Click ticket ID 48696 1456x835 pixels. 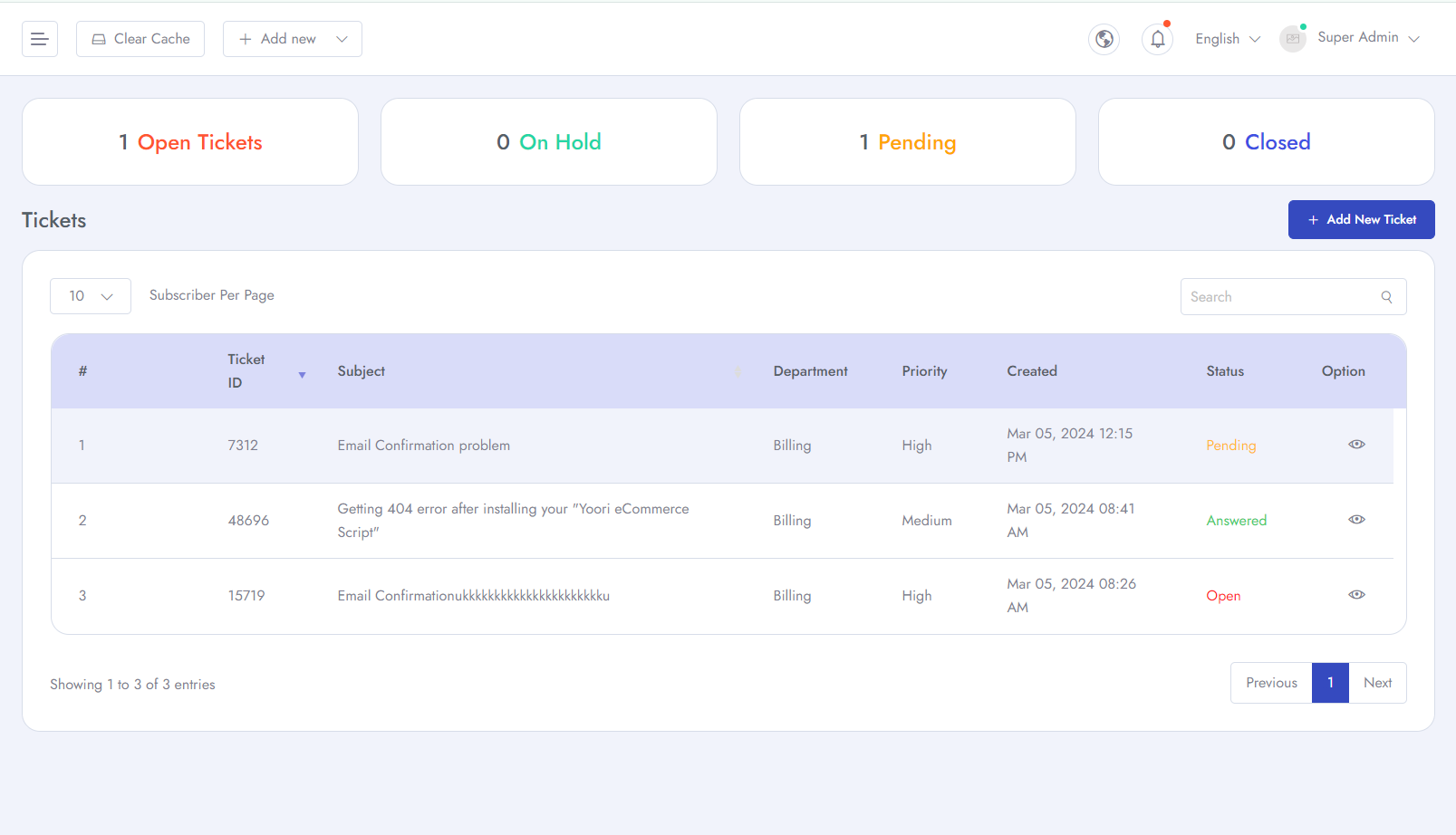point(248,521)
